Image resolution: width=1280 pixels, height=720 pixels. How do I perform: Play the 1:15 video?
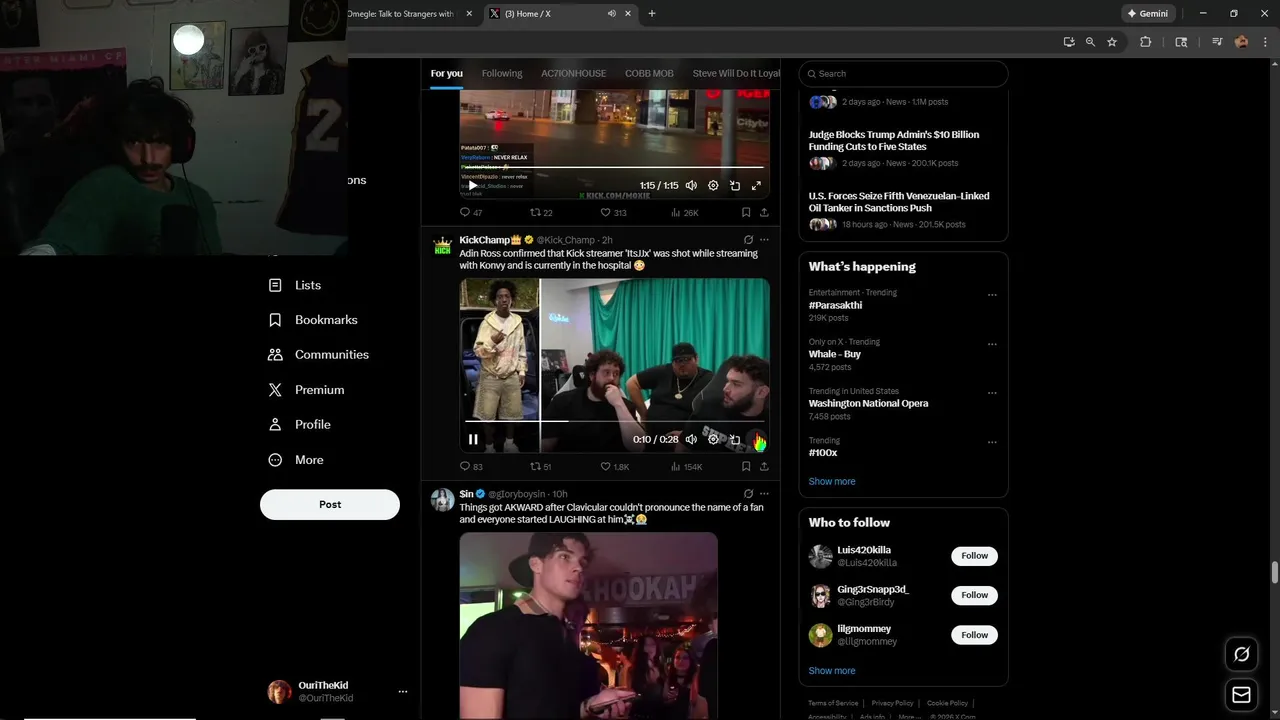pyautogui.click(x=473, y=185)
